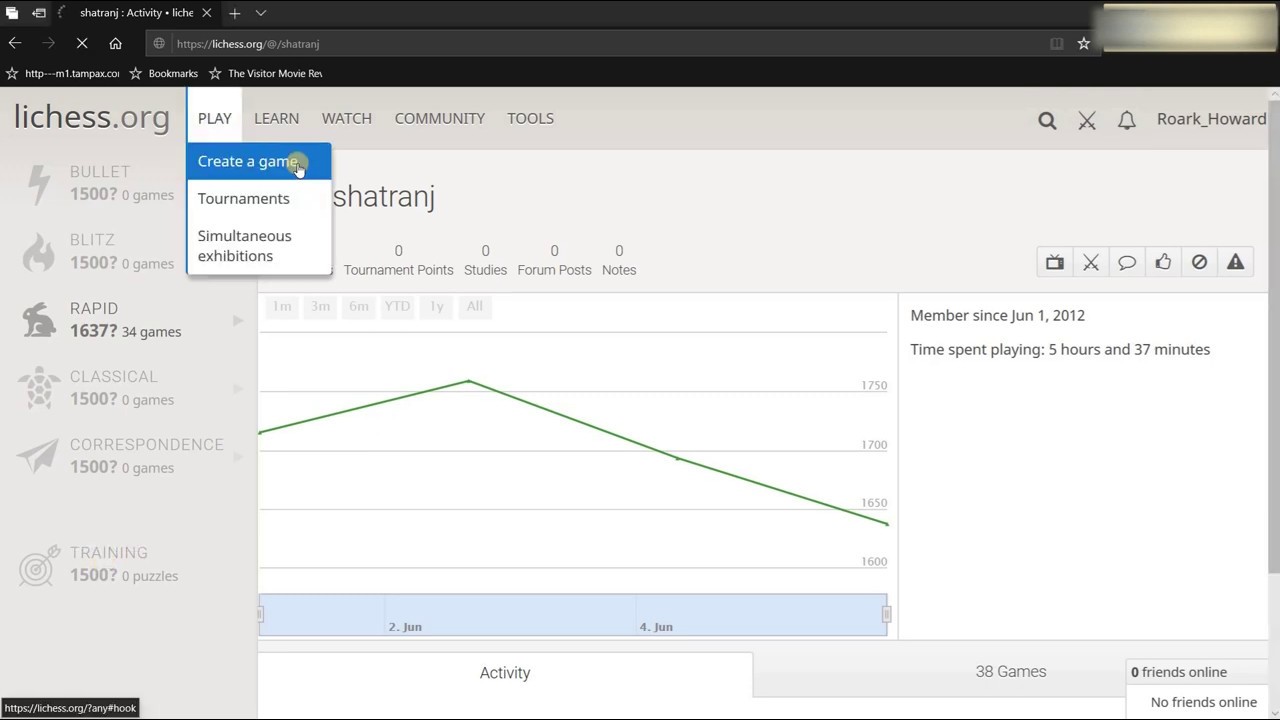Select the Bullet lightning bolt icon
1280x720 pixels.
coord(38,184)
